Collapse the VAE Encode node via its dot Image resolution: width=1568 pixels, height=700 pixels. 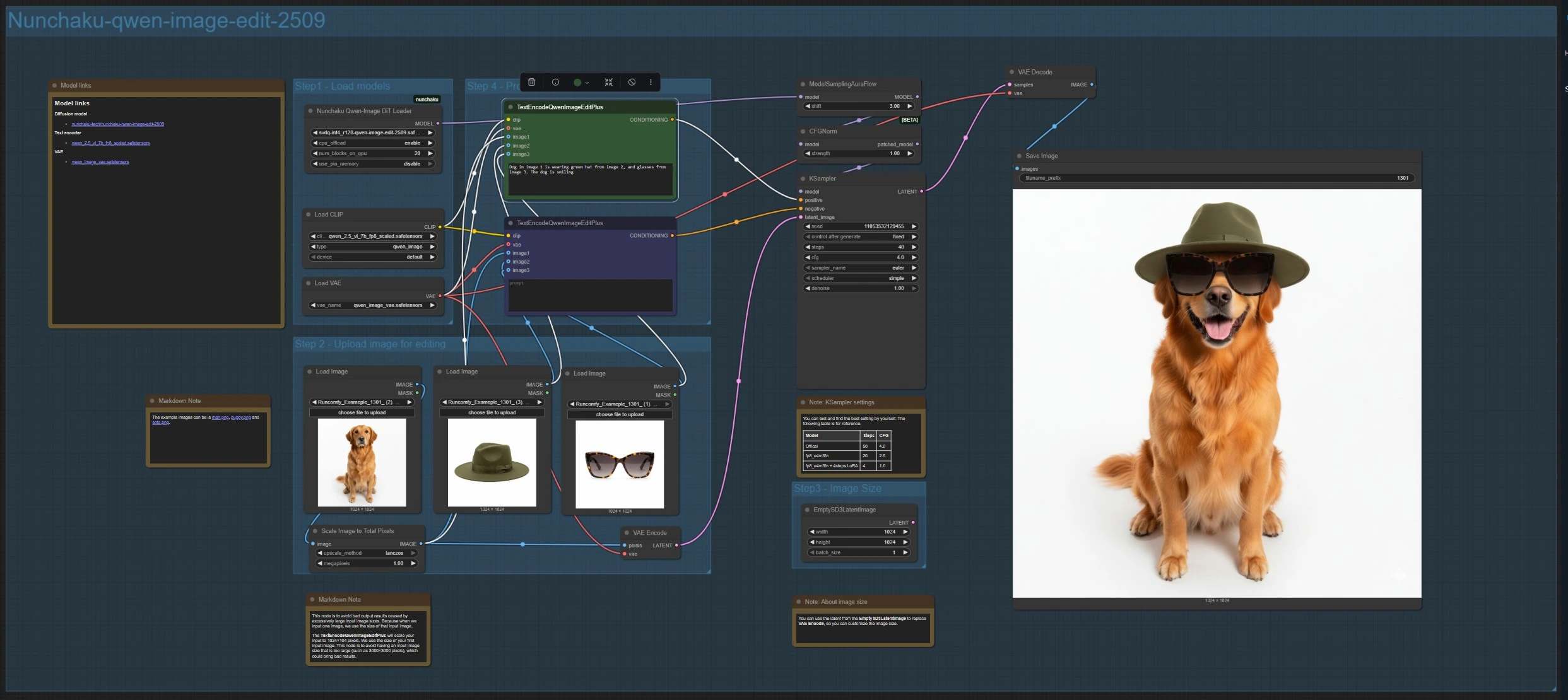click(627, 533)
